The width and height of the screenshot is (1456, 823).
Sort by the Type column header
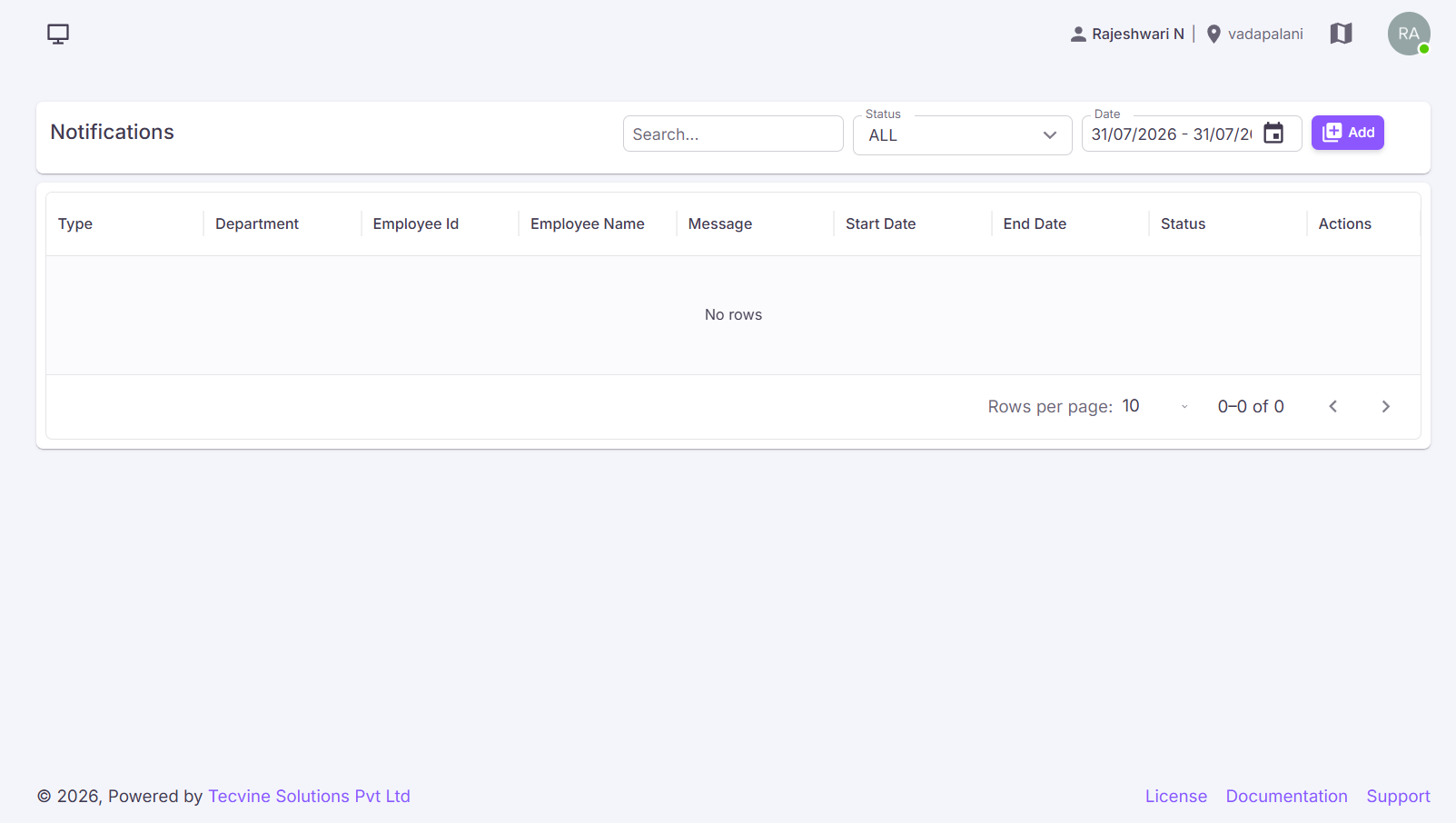click(75, 224)
